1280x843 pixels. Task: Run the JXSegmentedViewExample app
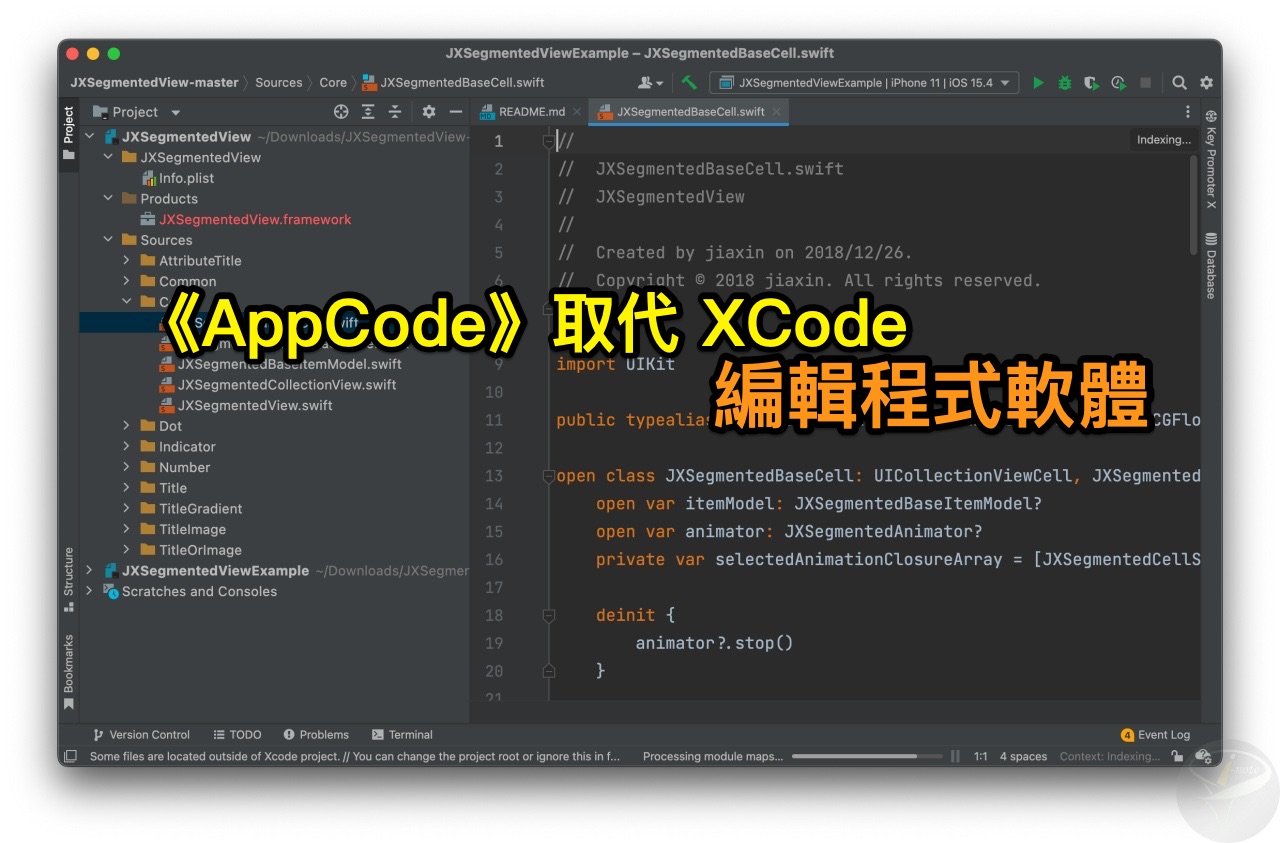pos(1038,82)
